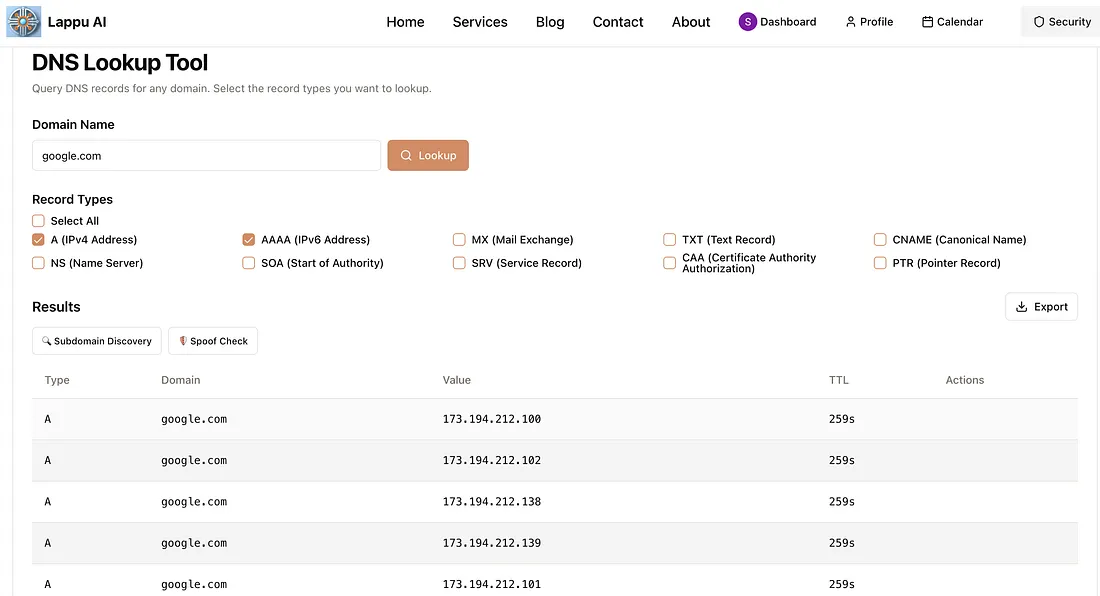This screenshot has width=1100, height=596.
Task: Click the Calendar link text
Action: 960,22
